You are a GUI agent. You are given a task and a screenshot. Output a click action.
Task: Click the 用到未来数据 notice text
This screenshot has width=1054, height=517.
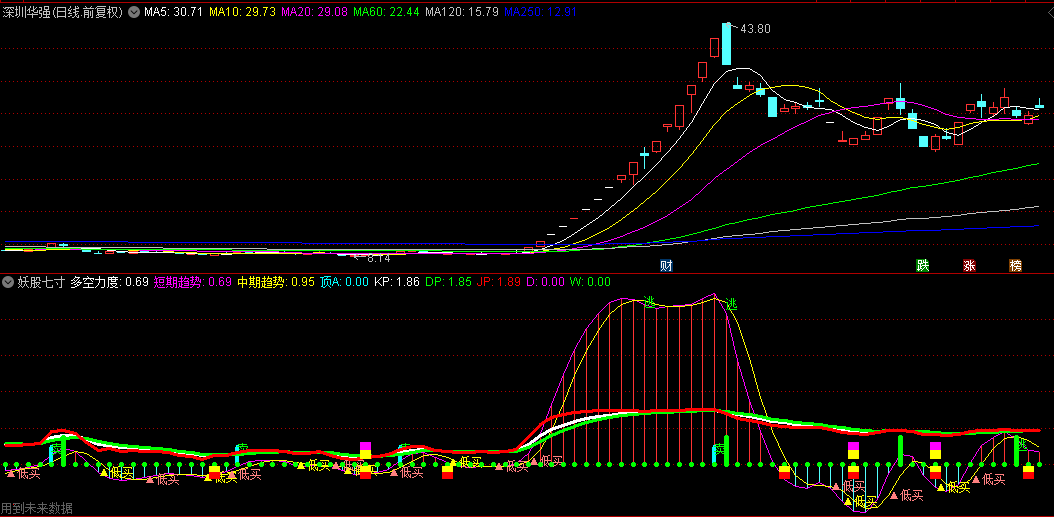37,508
